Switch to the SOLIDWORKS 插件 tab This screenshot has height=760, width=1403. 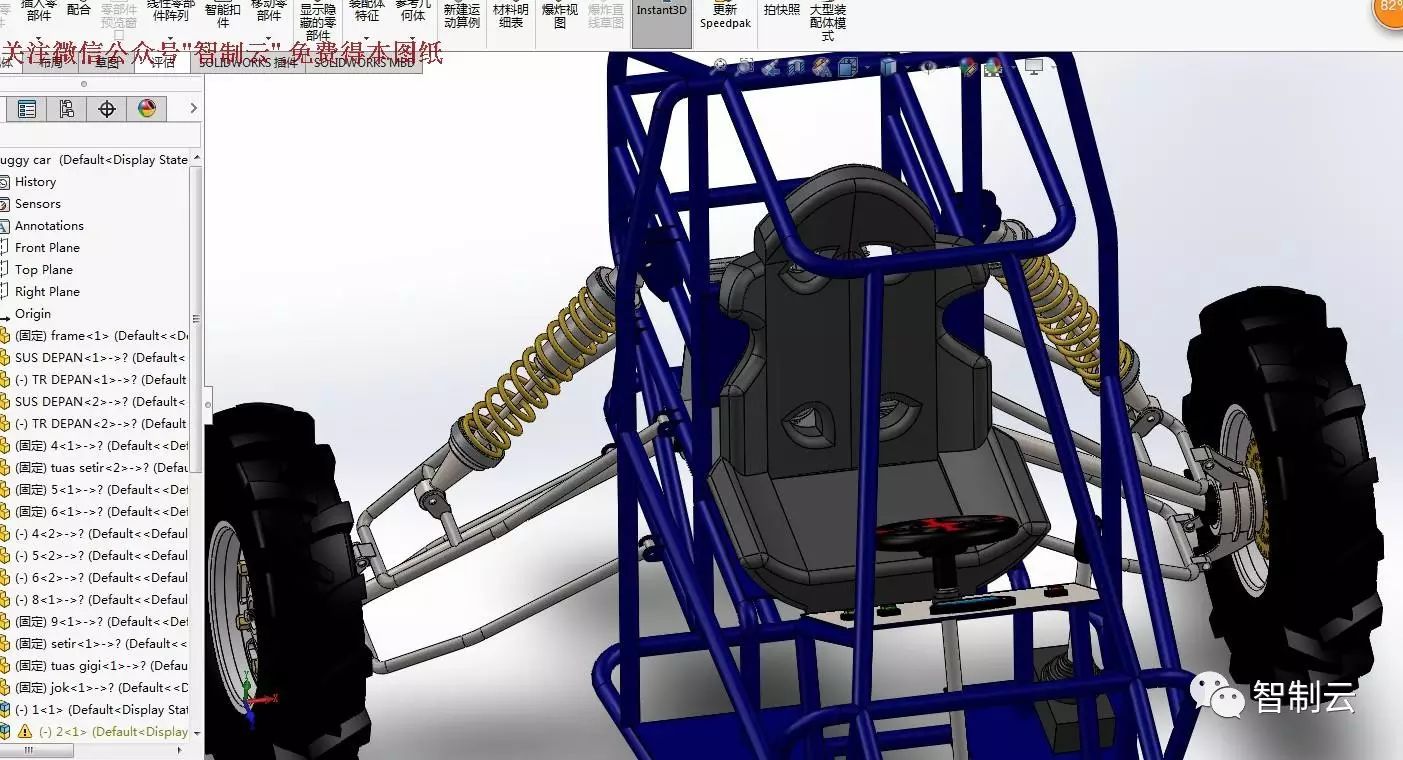tap(248, 62)
